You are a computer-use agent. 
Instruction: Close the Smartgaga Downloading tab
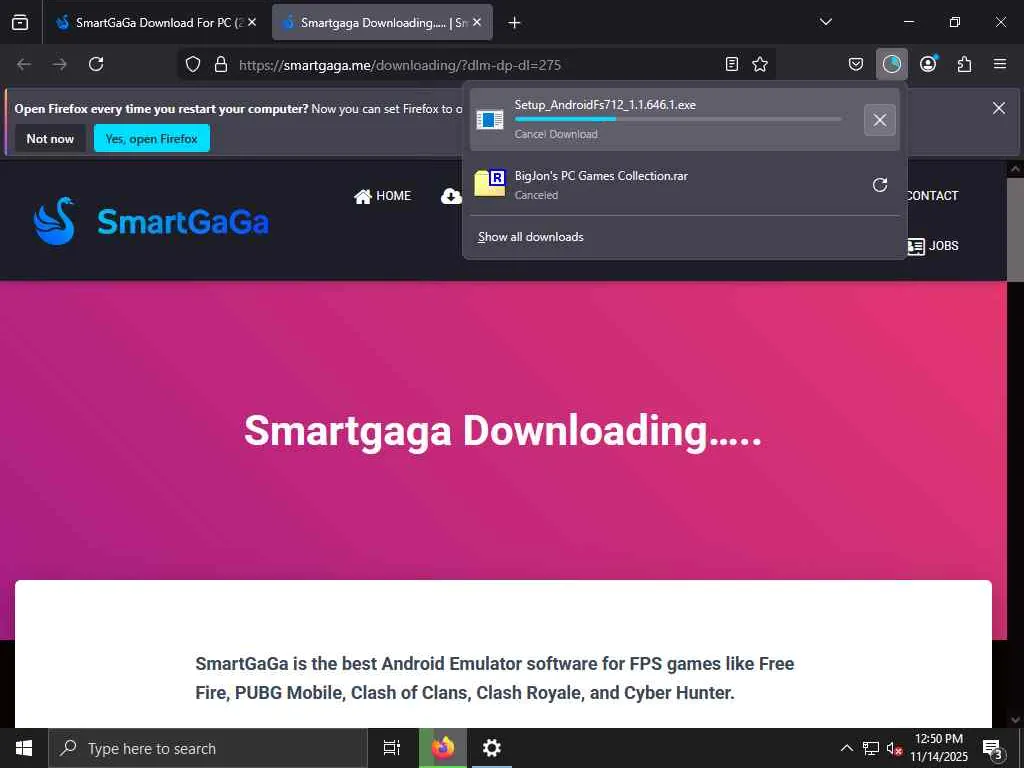(x=477, y=23)
